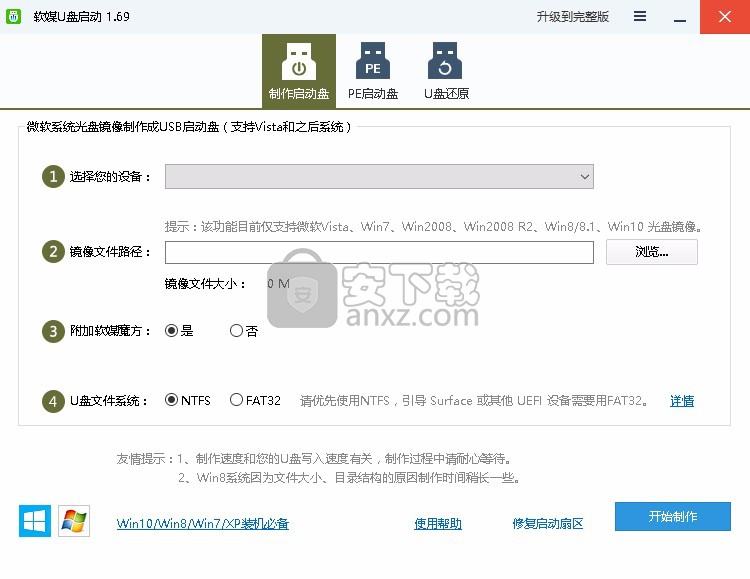Click 升级到完整版 upgrade link

pos(573,17)
